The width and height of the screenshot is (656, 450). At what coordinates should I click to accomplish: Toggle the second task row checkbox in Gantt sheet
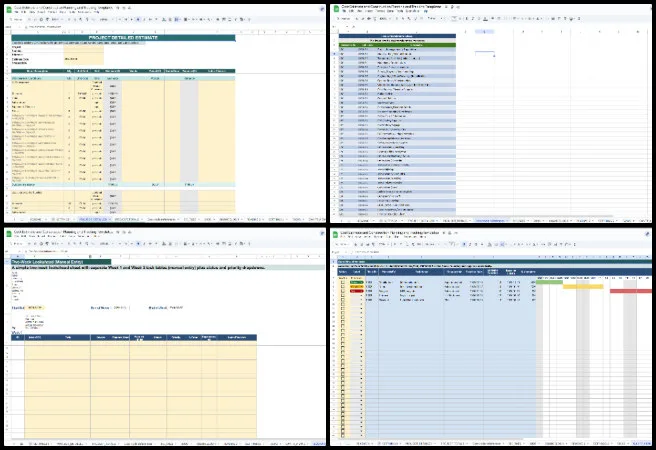point(342,287)
